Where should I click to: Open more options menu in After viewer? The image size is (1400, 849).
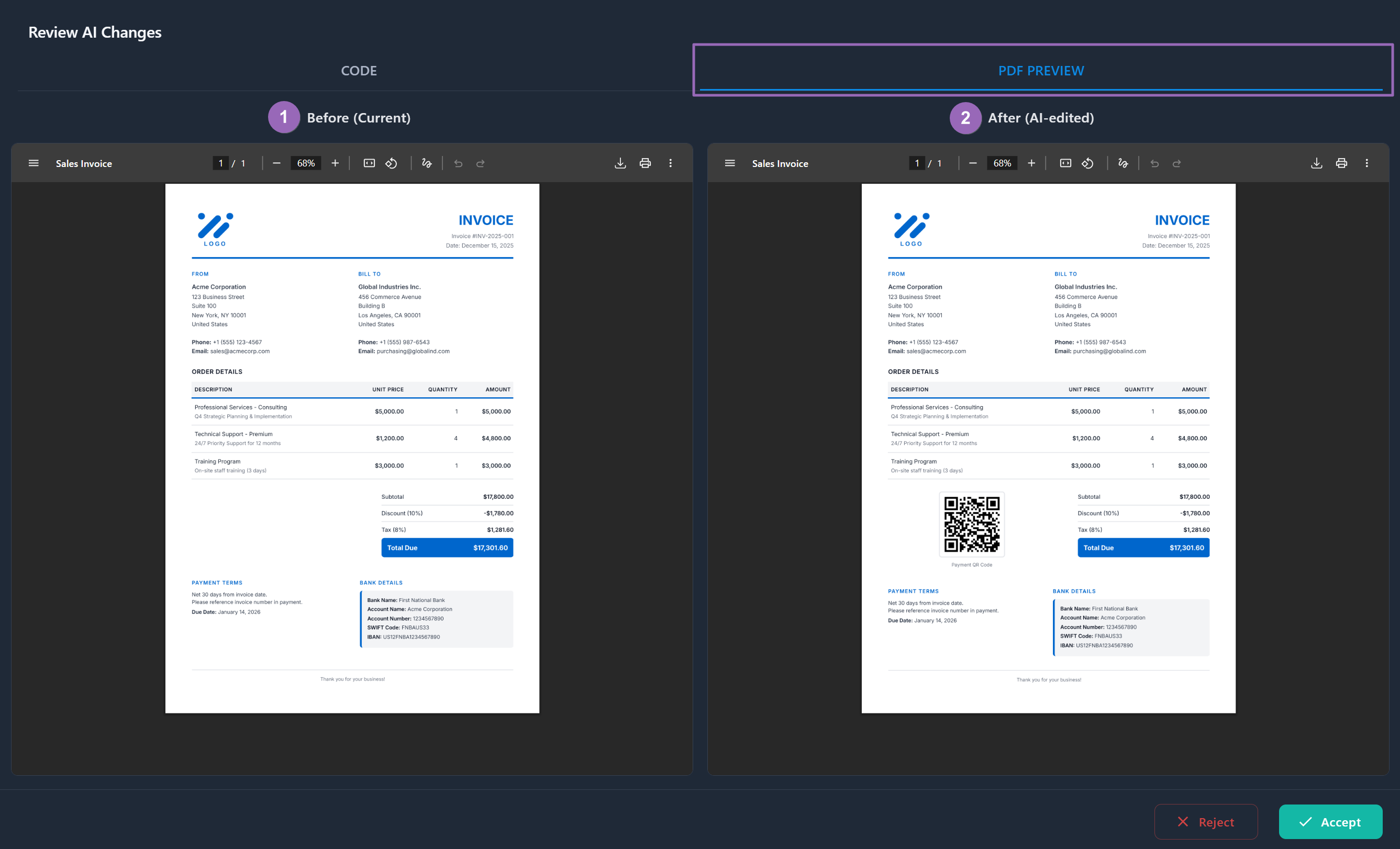coord(1366,163)
